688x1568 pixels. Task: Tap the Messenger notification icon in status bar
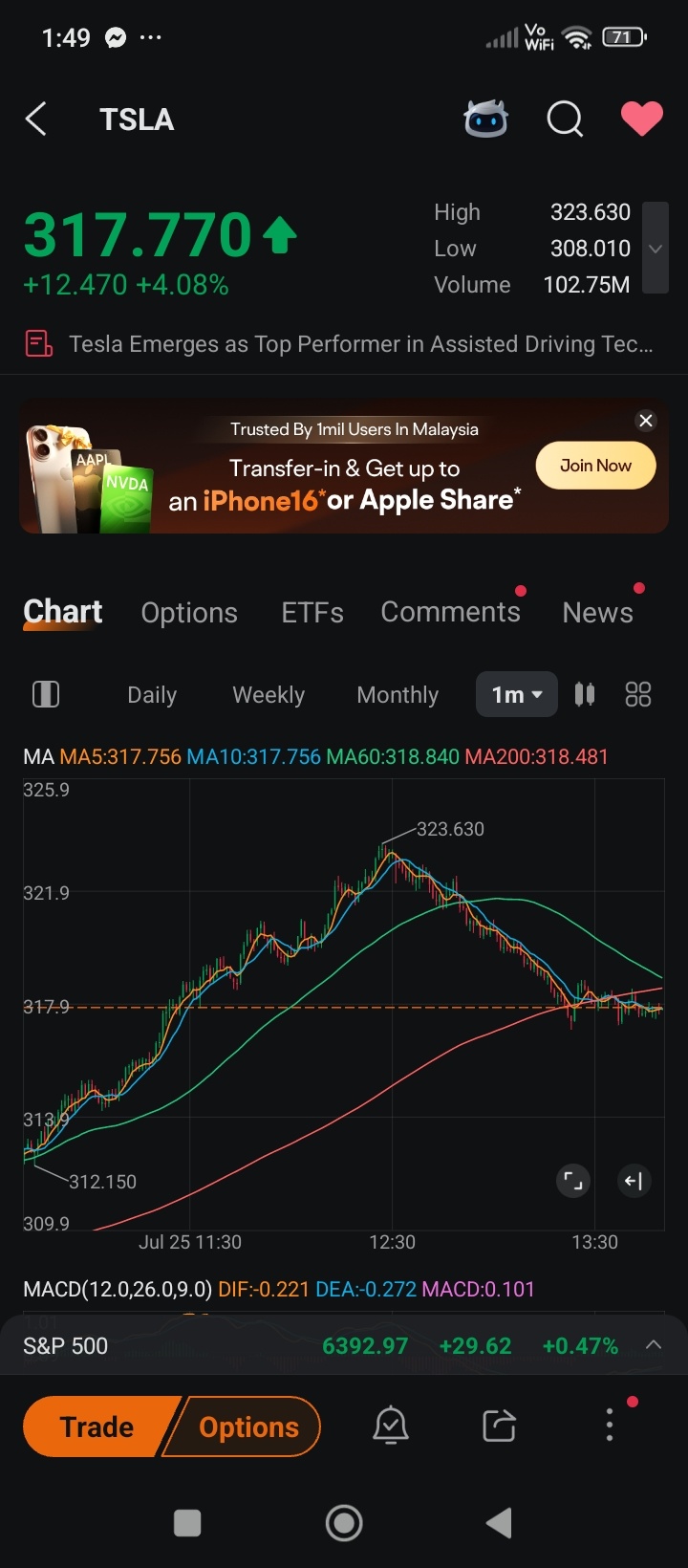(116, 38)
